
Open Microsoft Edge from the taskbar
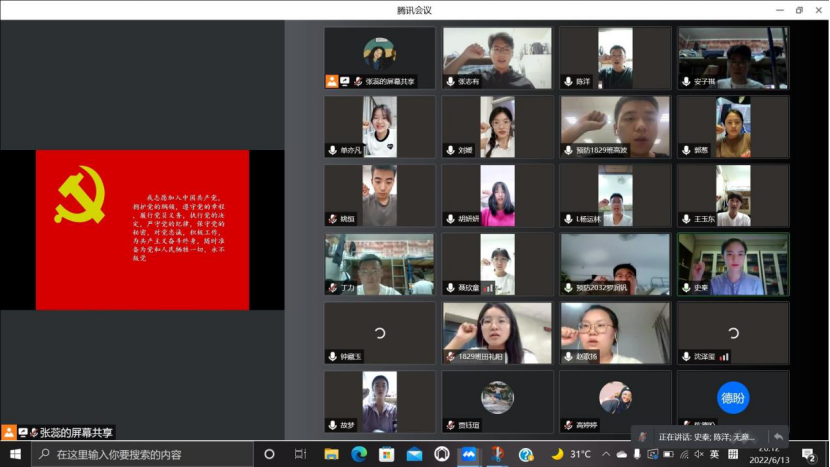pyautogui.click(x=359, y=455)
